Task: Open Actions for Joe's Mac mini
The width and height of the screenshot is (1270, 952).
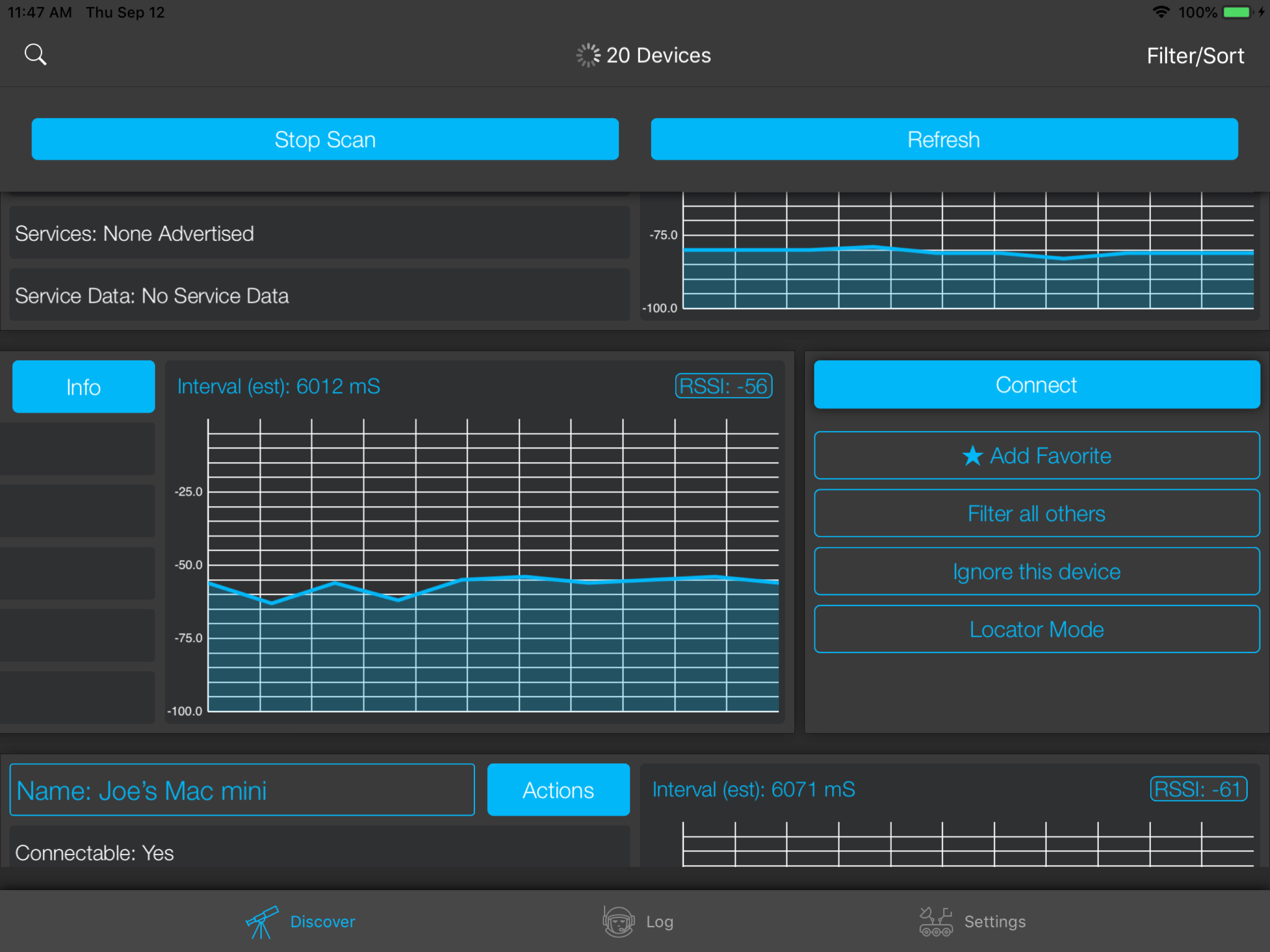Action: [x=558, y=790]
